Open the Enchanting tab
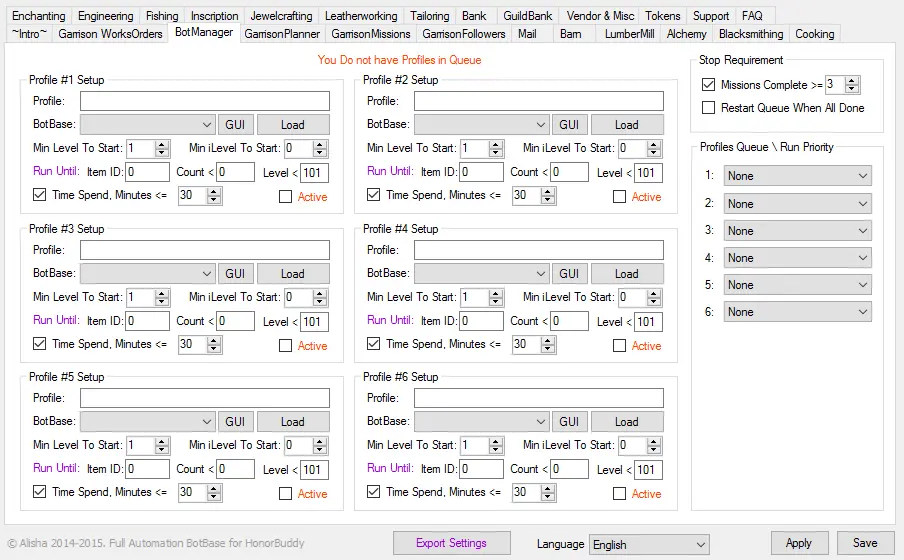The width and height of the screenshot is (904, 560). [39, 16]
